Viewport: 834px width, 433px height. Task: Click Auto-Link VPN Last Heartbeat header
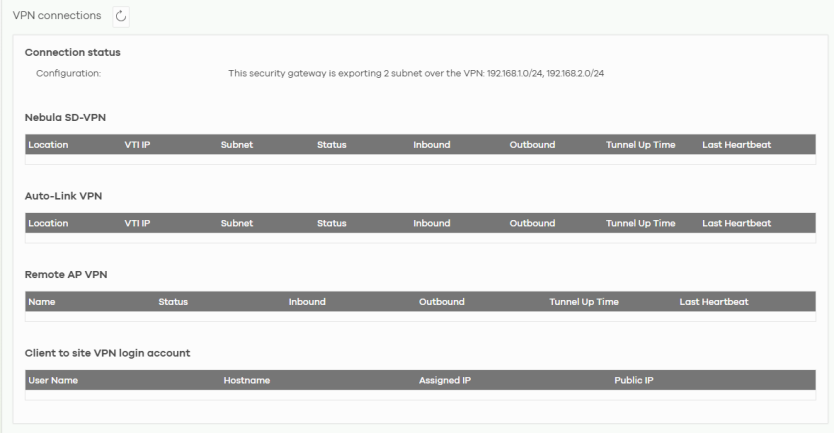737,223
